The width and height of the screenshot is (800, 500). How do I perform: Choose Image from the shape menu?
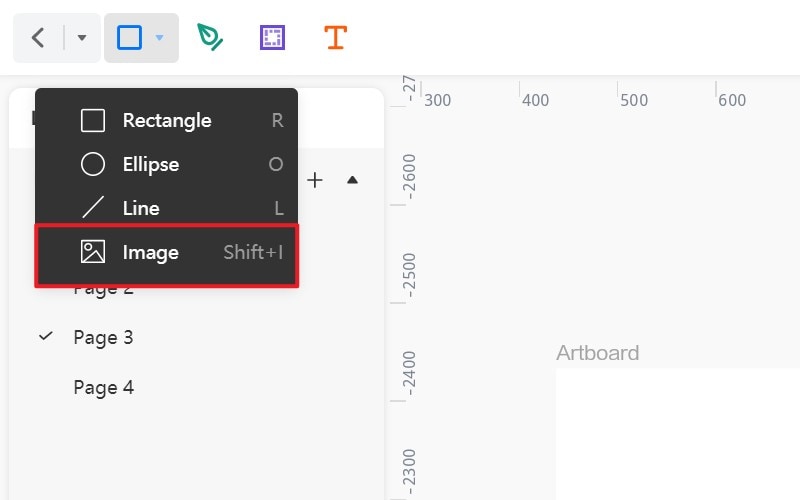pos(151,252)
